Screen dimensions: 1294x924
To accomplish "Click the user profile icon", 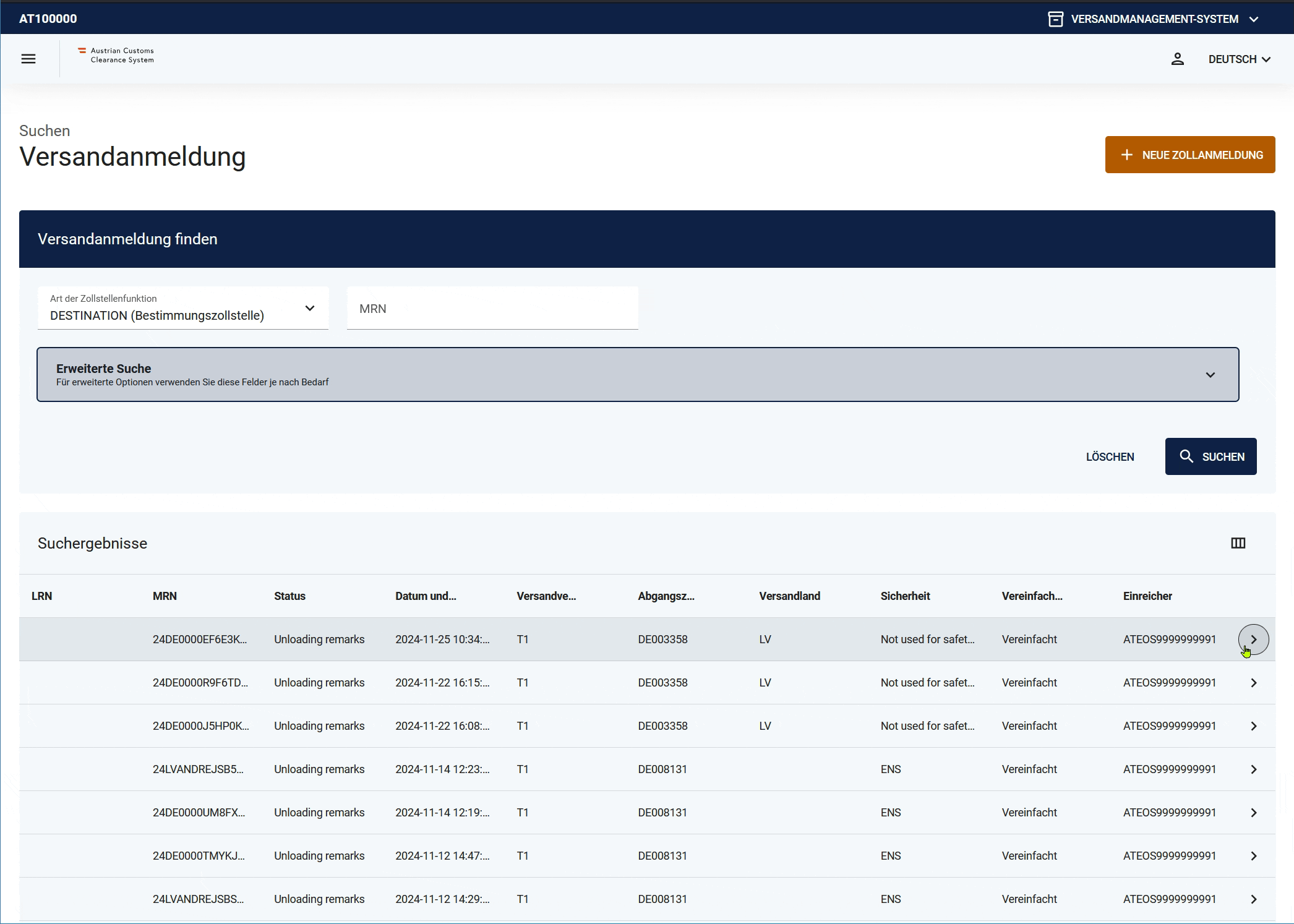I will (x=1177, y=59).
